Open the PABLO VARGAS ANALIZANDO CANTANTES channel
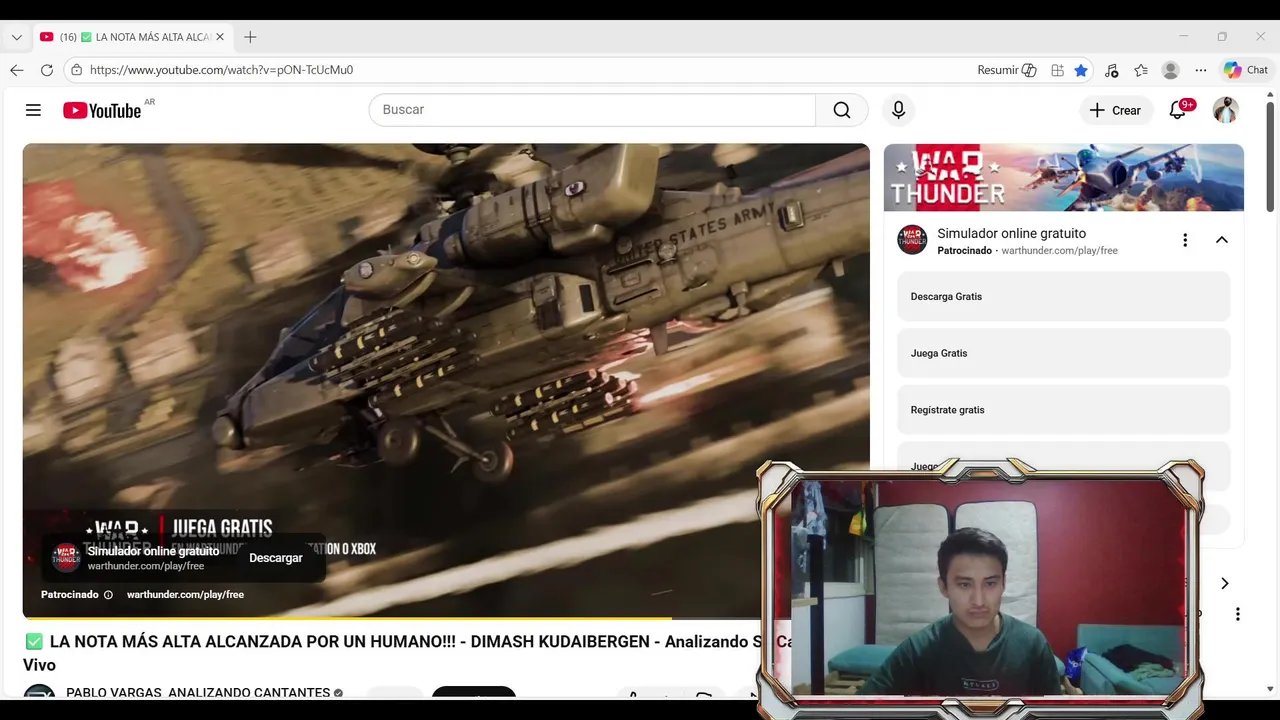Screen dimensions: 1280x720 (198, 692)
